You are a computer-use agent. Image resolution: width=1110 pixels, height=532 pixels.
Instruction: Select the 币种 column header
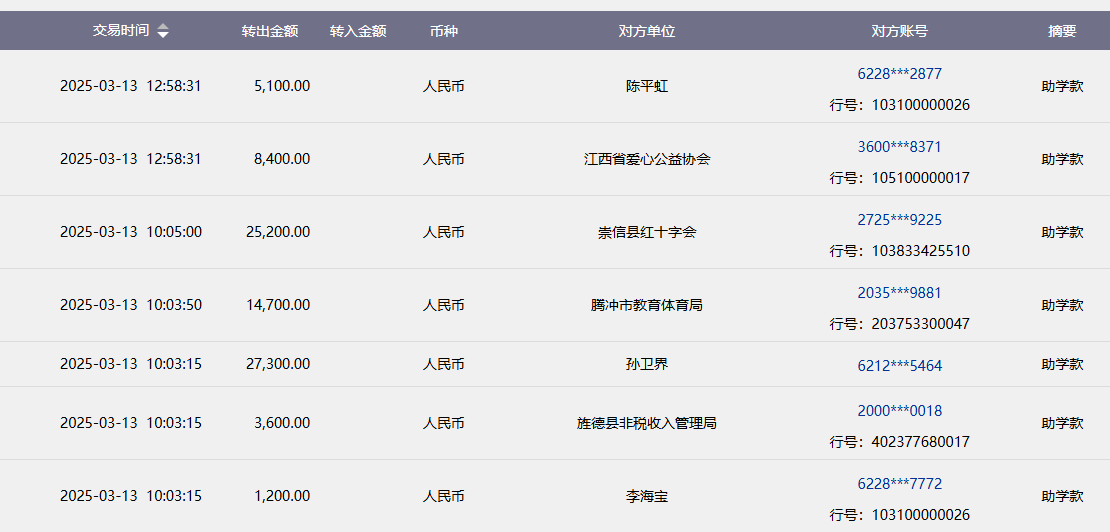pyautogui.click(x=443, y=31)
